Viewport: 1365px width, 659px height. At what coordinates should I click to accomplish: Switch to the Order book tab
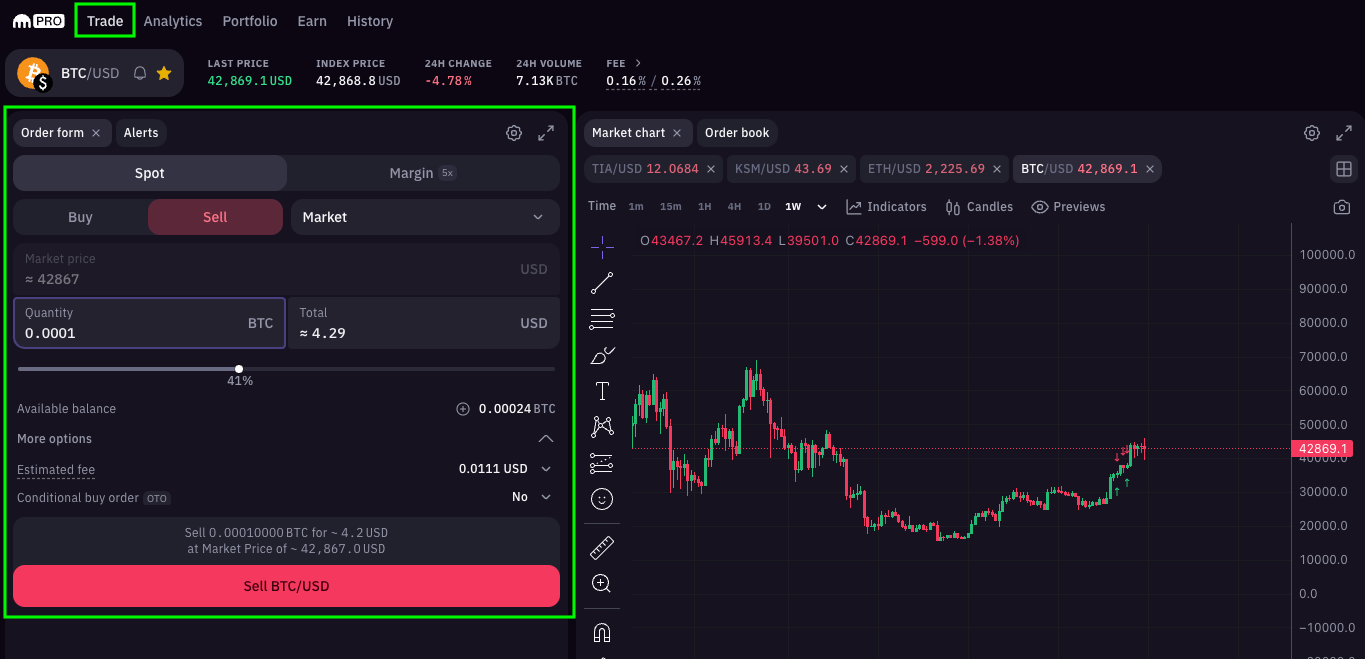tap(737, 132)
